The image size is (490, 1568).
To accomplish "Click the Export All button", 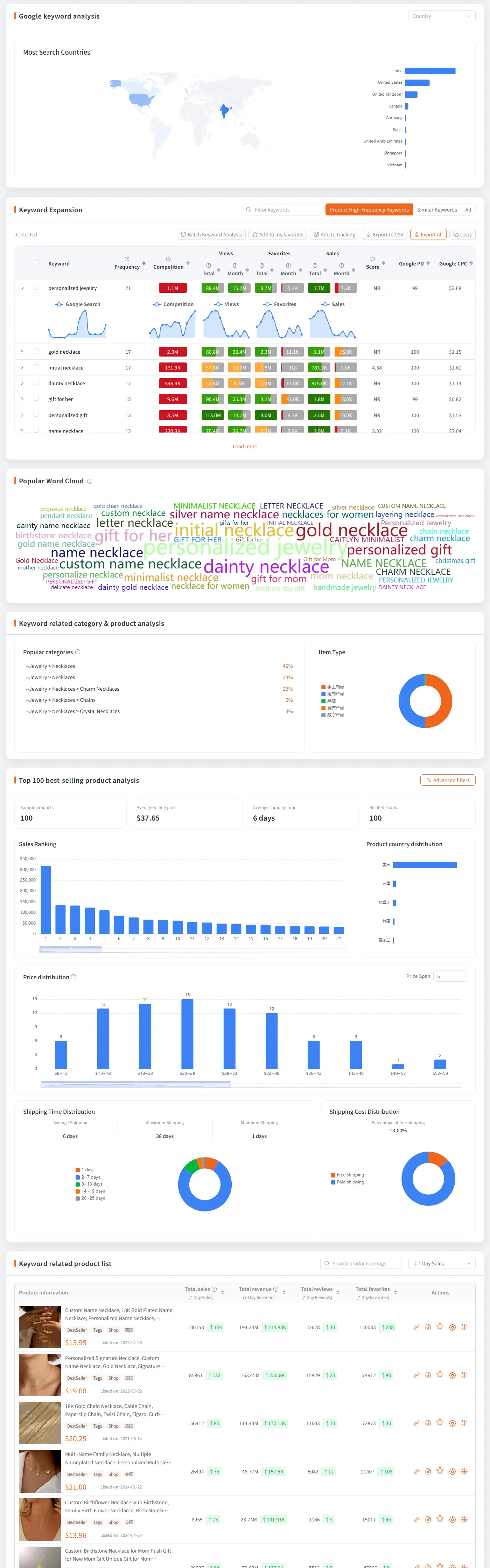I will coord(429,234).
